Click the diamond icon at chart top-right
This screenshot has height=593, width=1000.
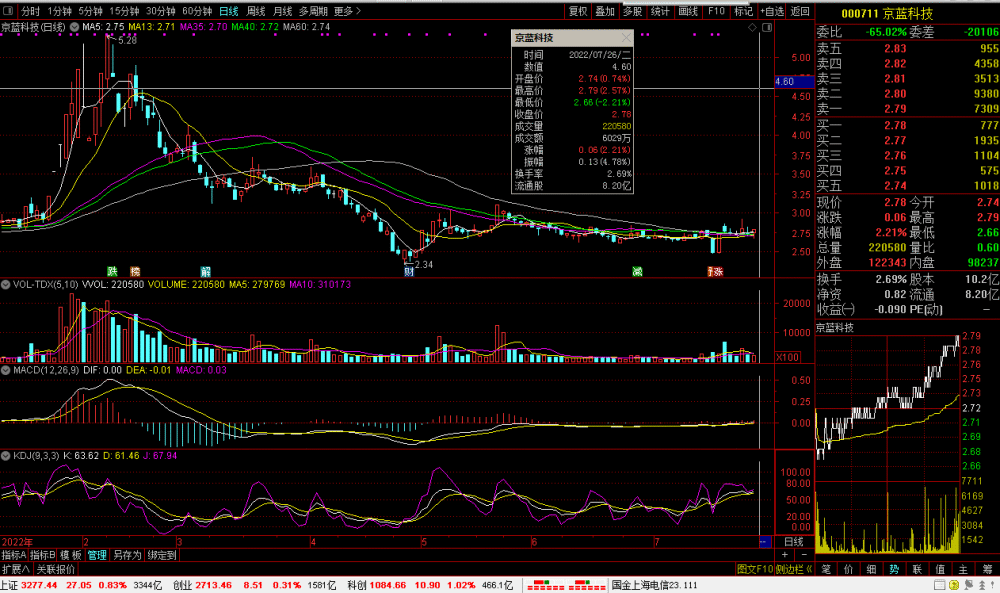(753, 27)
